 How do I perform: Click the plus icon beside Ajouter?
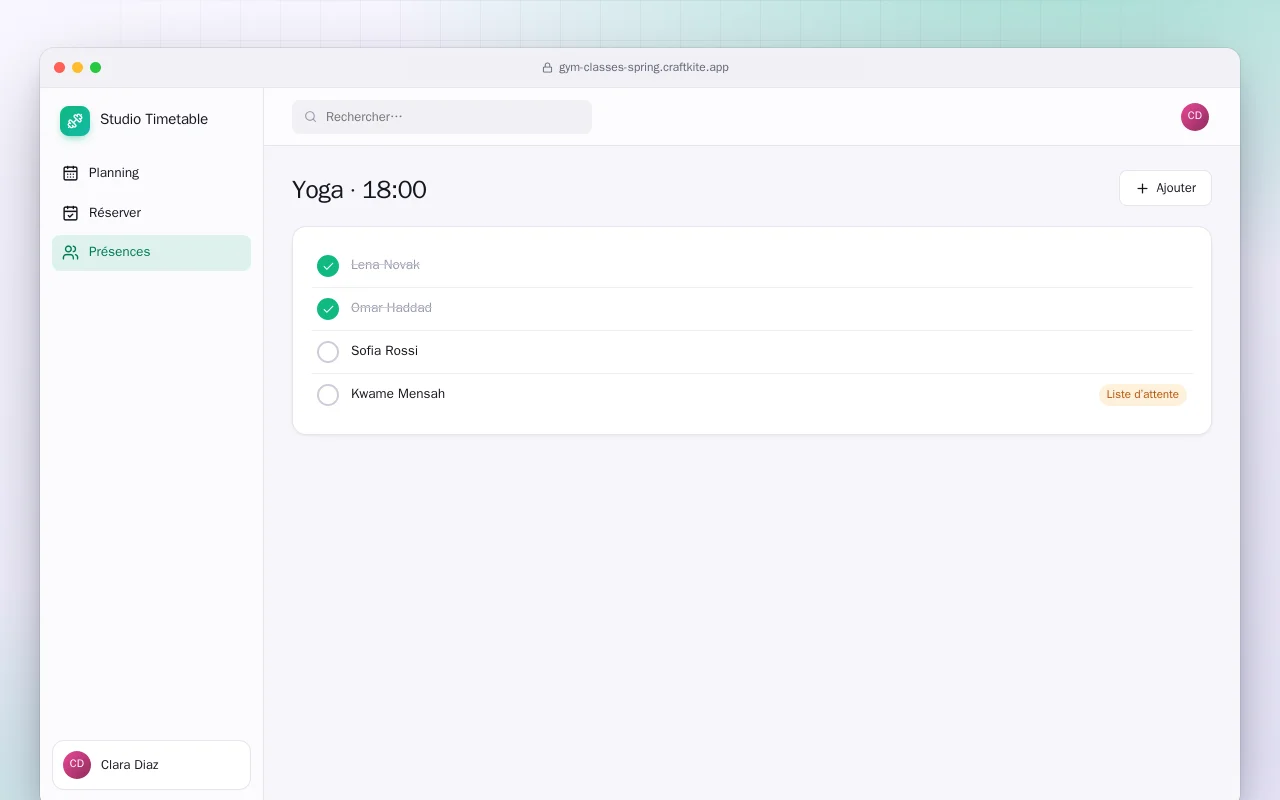click(1142, 188)
